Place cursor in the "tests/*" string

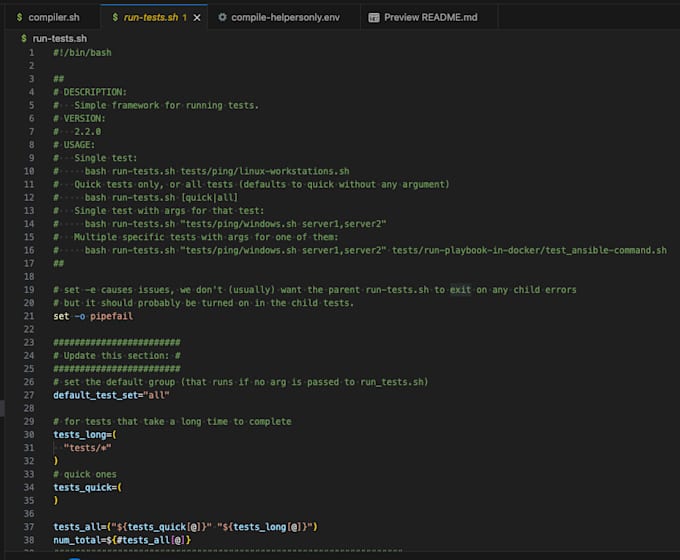click(88, 448)
